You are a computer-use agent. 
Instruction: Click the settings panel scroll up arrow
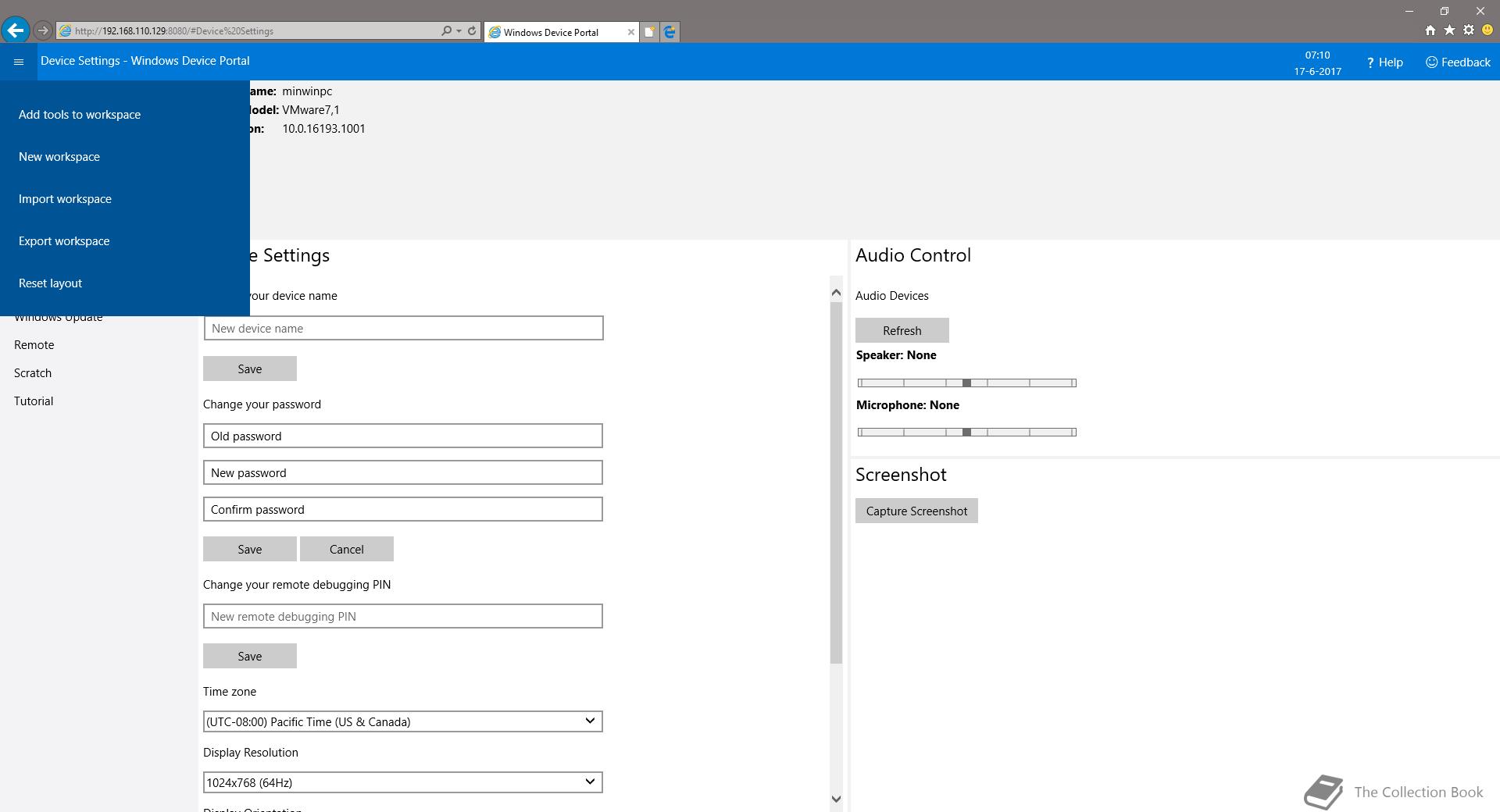[x=836, y=293]
